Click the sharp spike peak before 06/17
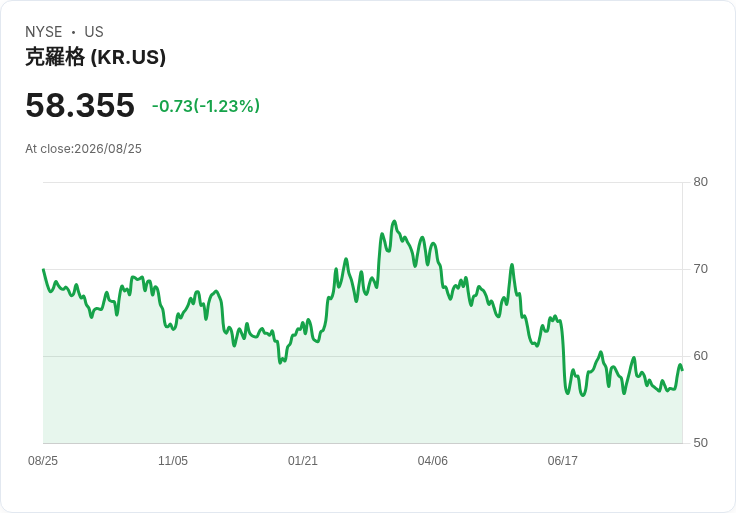Viewport: 736px width, 513px height. point(512,265)
